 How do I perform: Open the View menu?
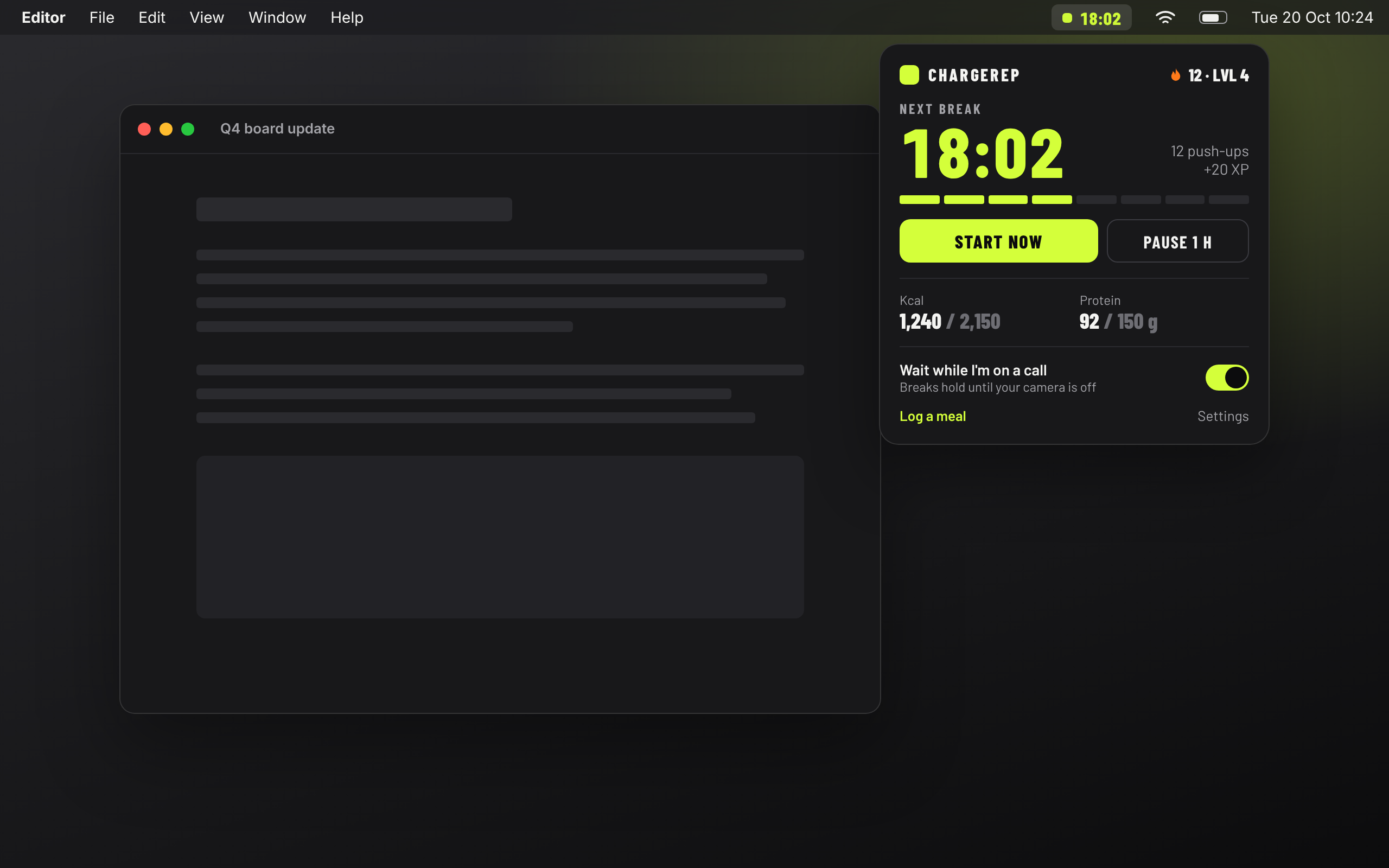207,18
